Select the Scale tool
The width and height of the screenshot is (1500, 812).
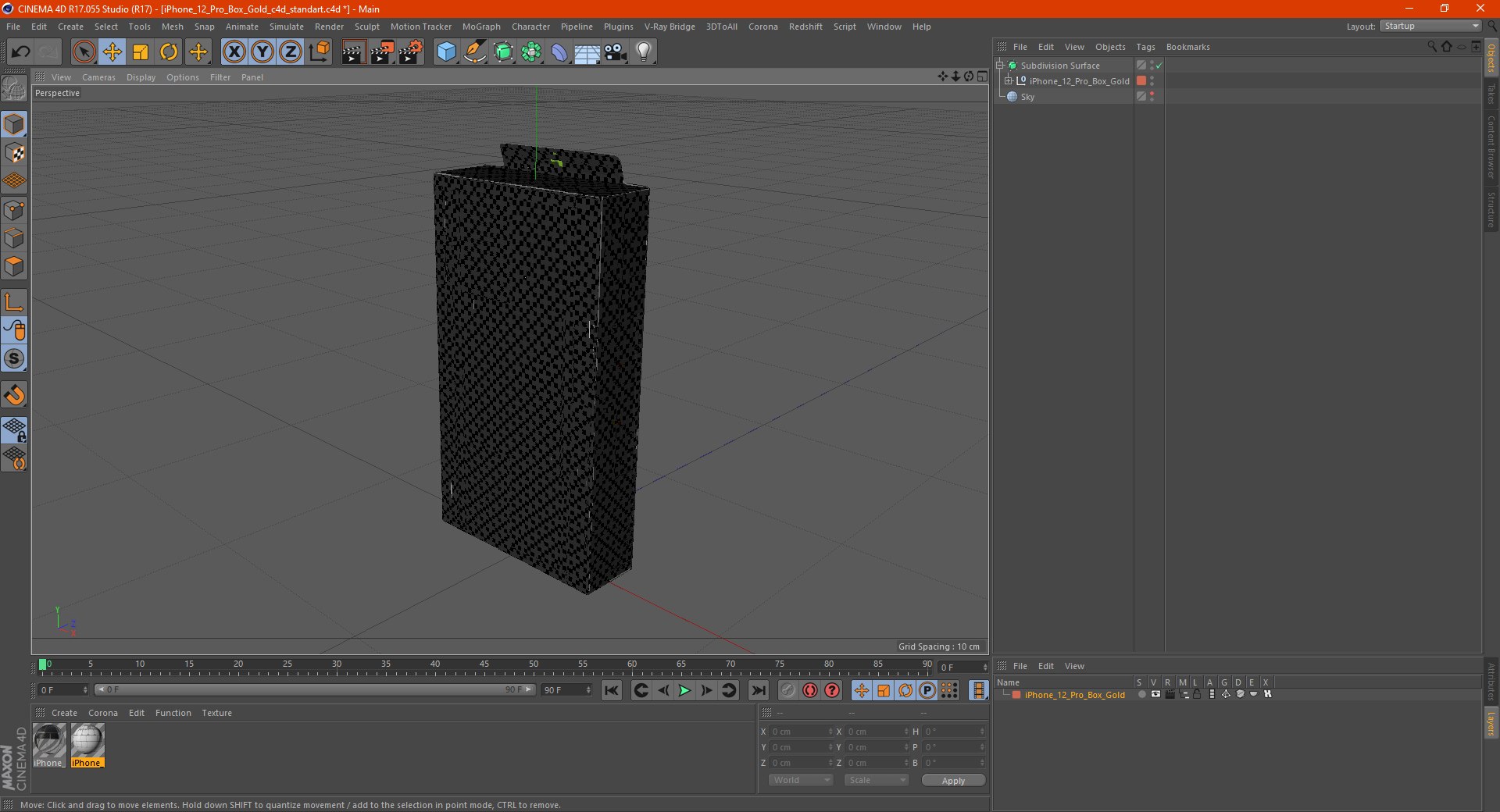141,52
